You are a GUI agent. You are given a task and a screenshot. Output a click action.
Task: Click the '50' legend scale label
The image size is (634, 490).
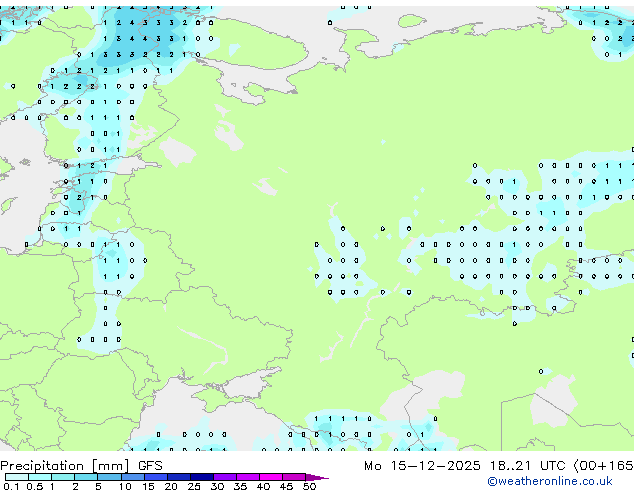point(309,486)
